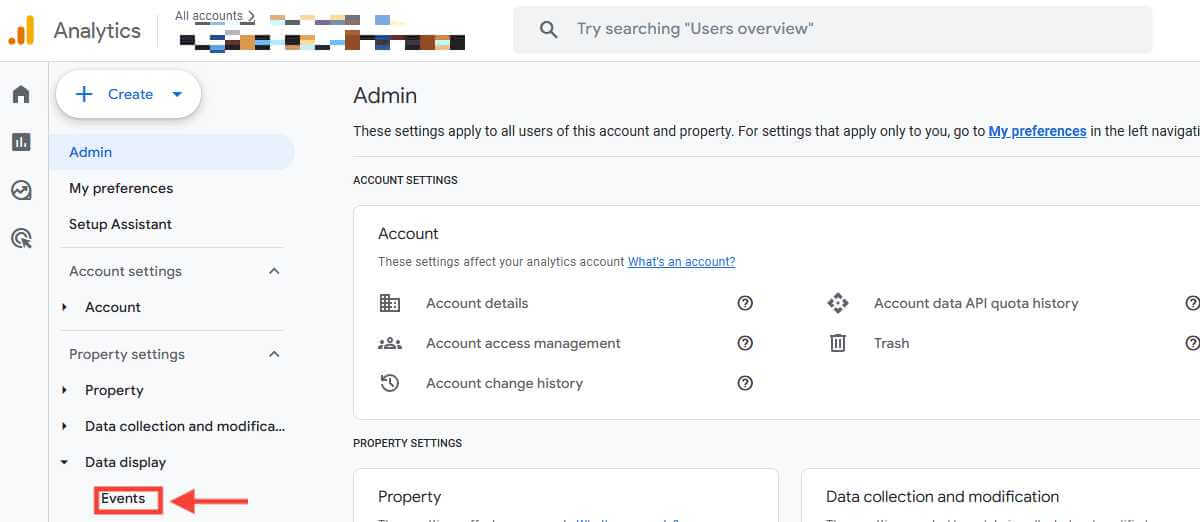
Task: Click help icon beside Account details
Action: pos(745,303)
